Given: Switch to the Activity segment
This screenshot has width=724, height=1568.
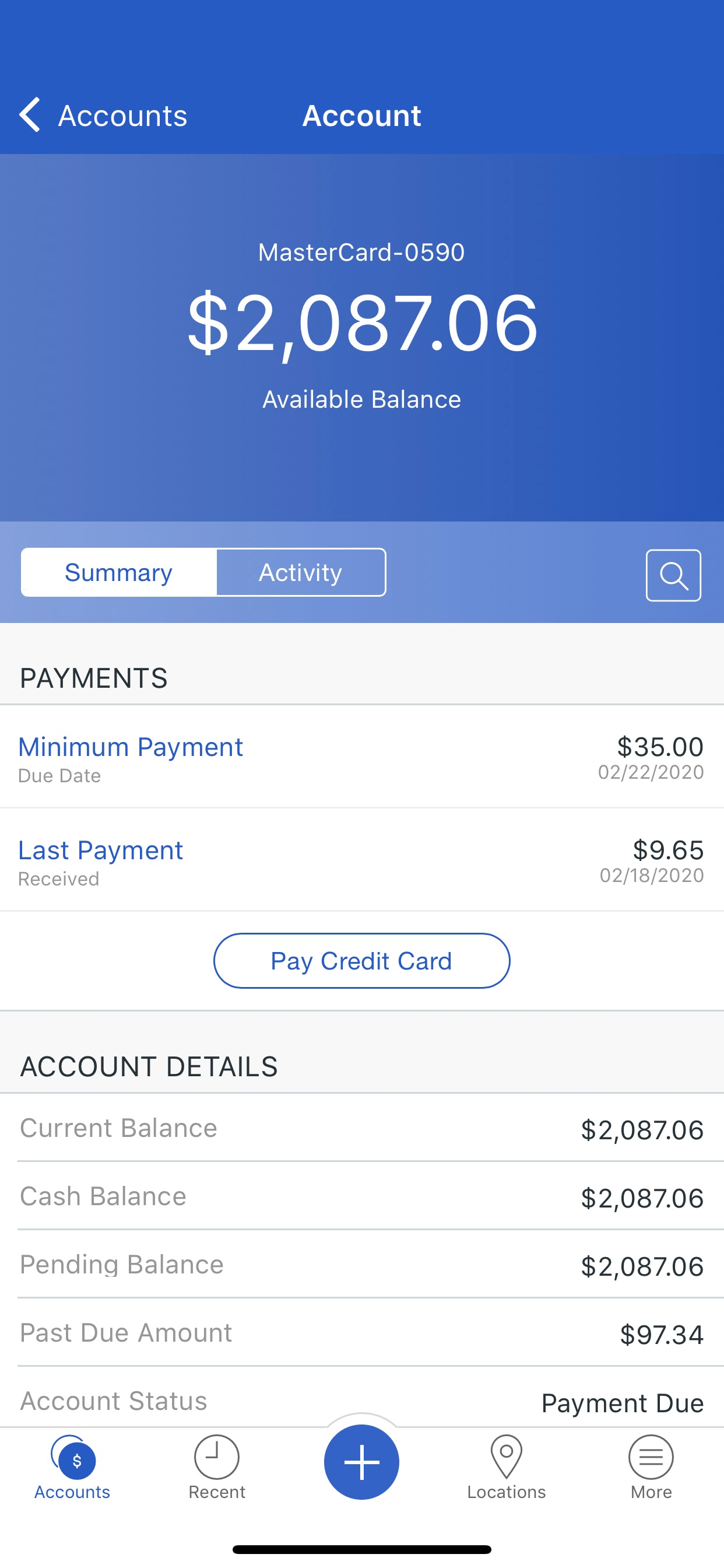Looking at the screenshot, I should (301, 572).
